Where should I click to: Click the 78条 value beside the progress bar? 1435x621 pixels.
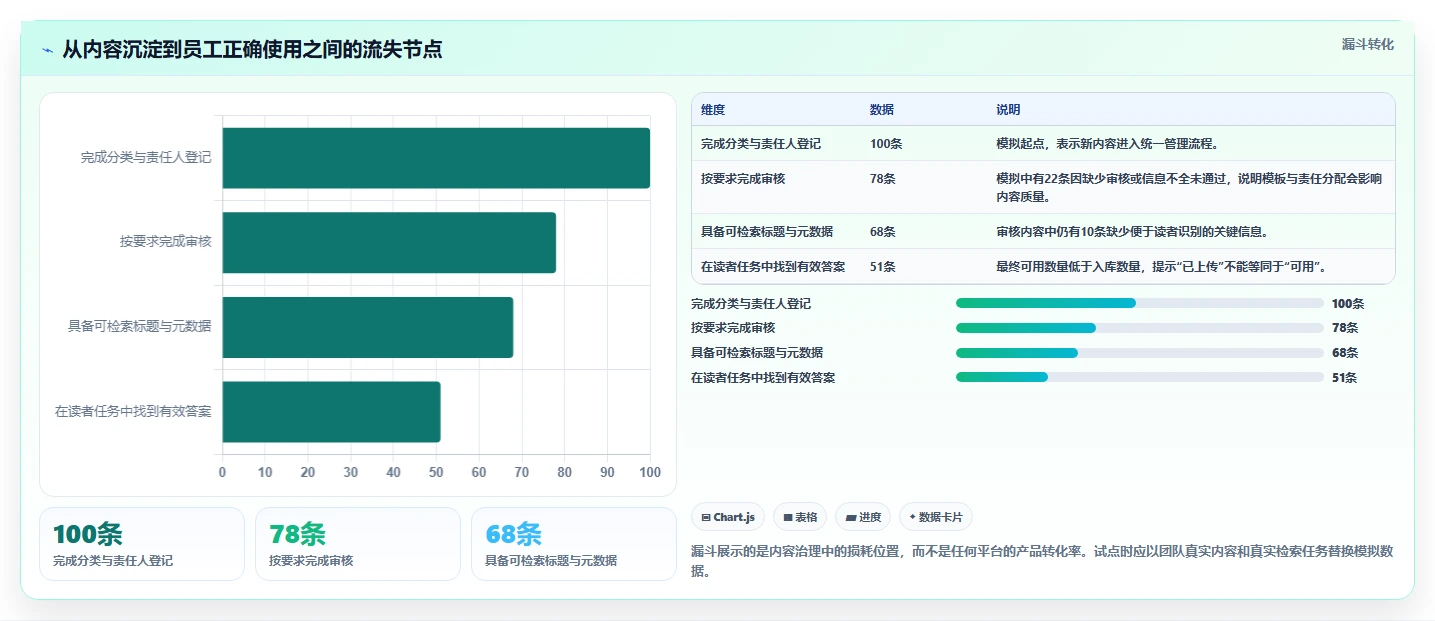click(1345, 328)
